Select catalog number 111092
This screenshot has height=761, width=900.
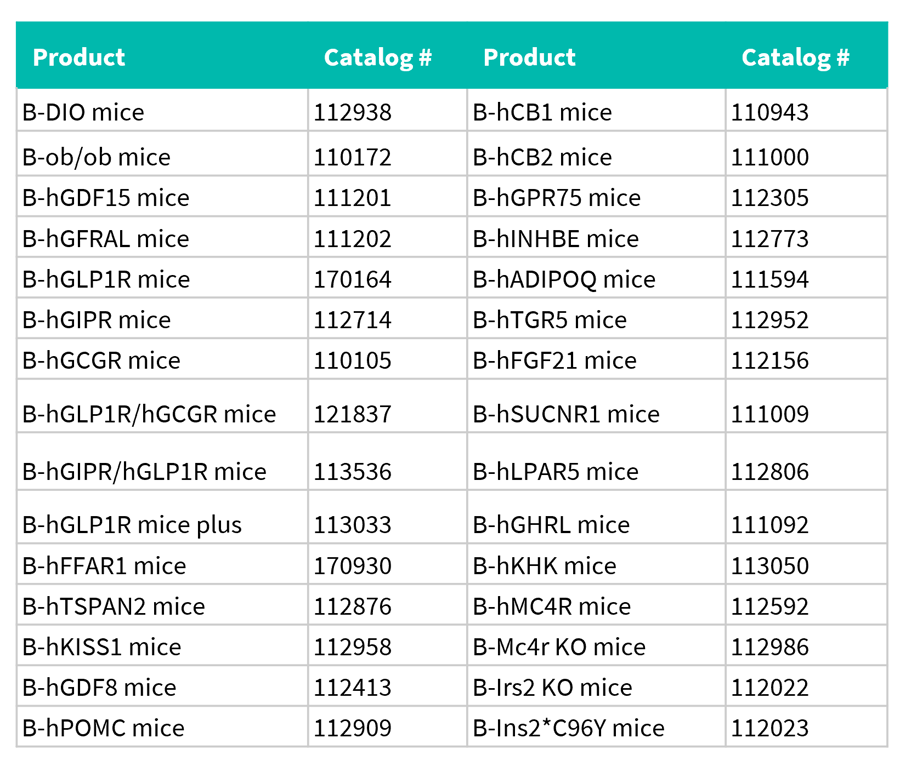[x=770, y=525]
